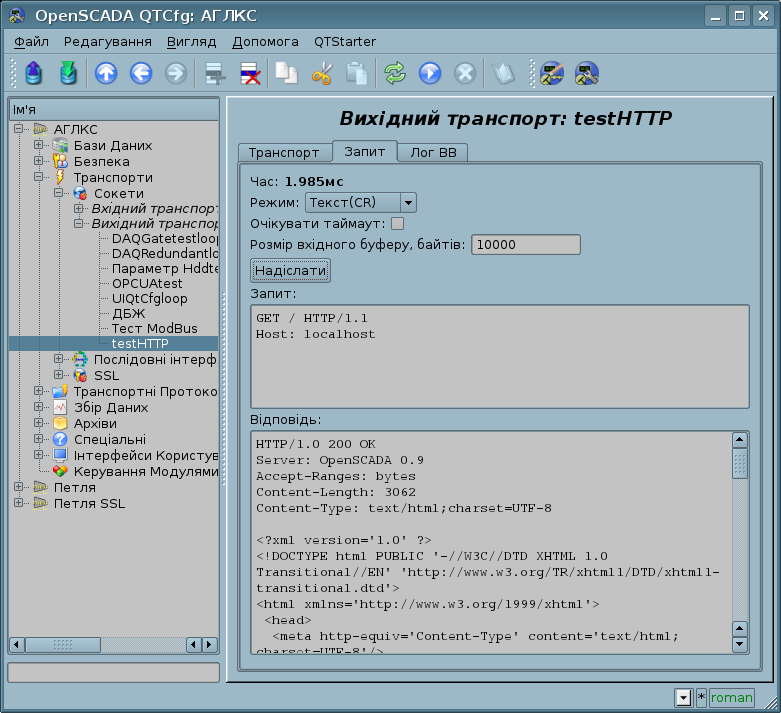781x713 pixels.
Task: Collapse the 'Транспорти' tree node
Action: [x=39, y=177]
